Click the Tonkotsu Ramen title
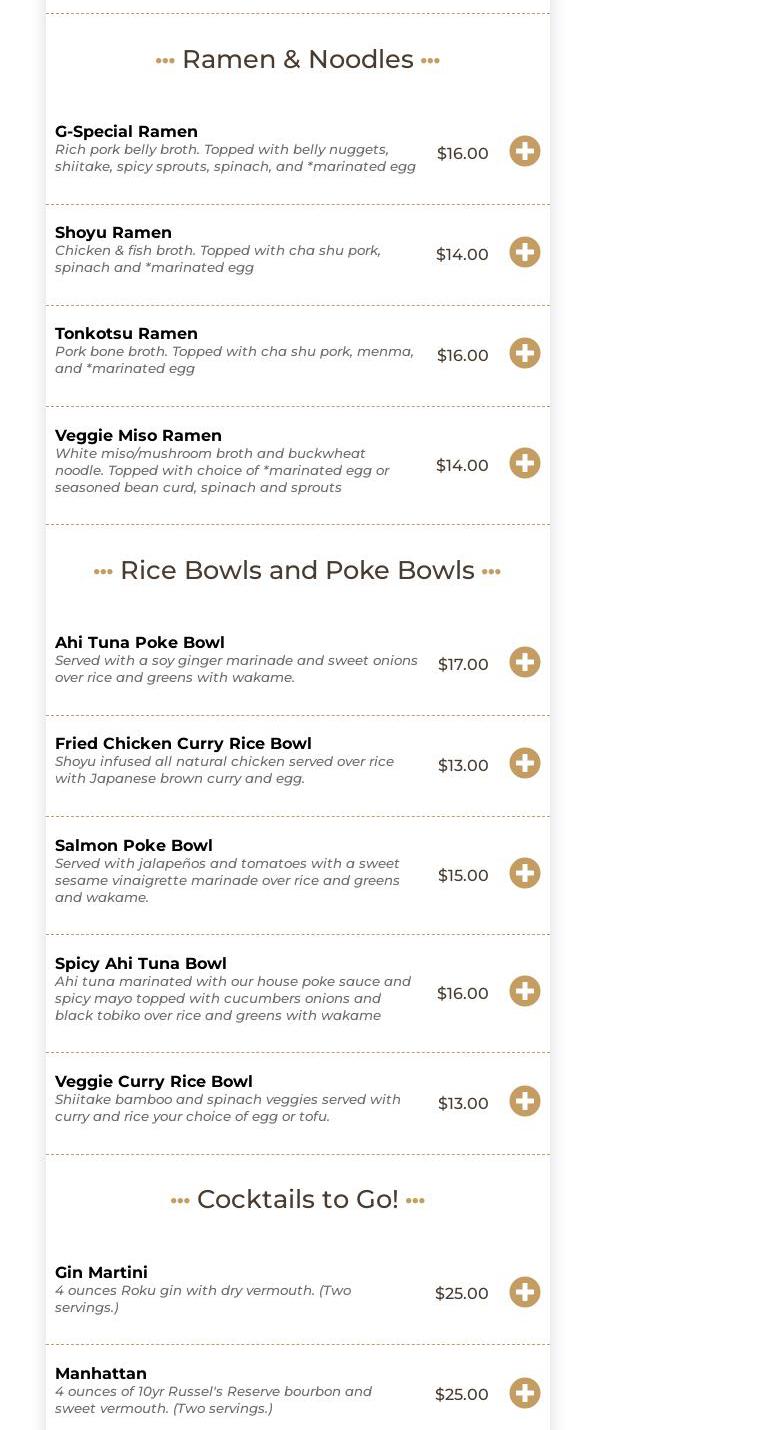This screenshot has width=770, height=1430. pyautogui.click(x=126, y=333)
